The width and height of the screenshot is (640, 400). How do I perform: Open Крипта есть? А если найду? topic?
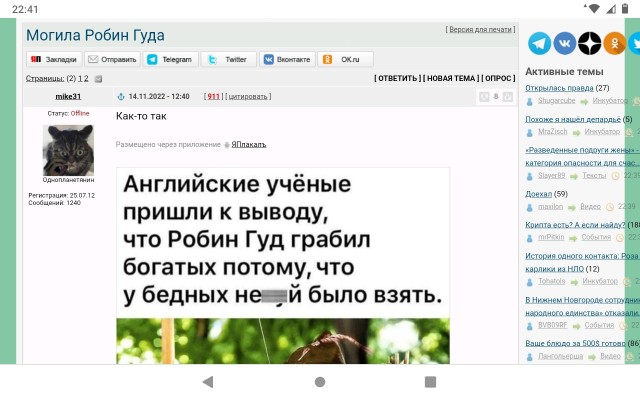(575, 225)
